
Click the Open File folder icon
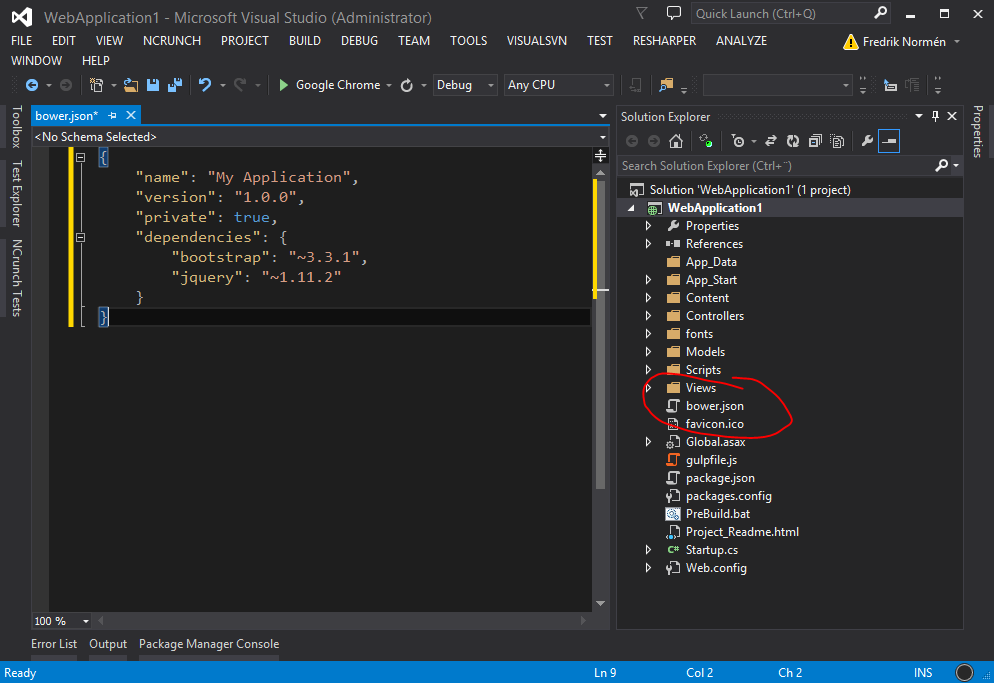(131, 85)
